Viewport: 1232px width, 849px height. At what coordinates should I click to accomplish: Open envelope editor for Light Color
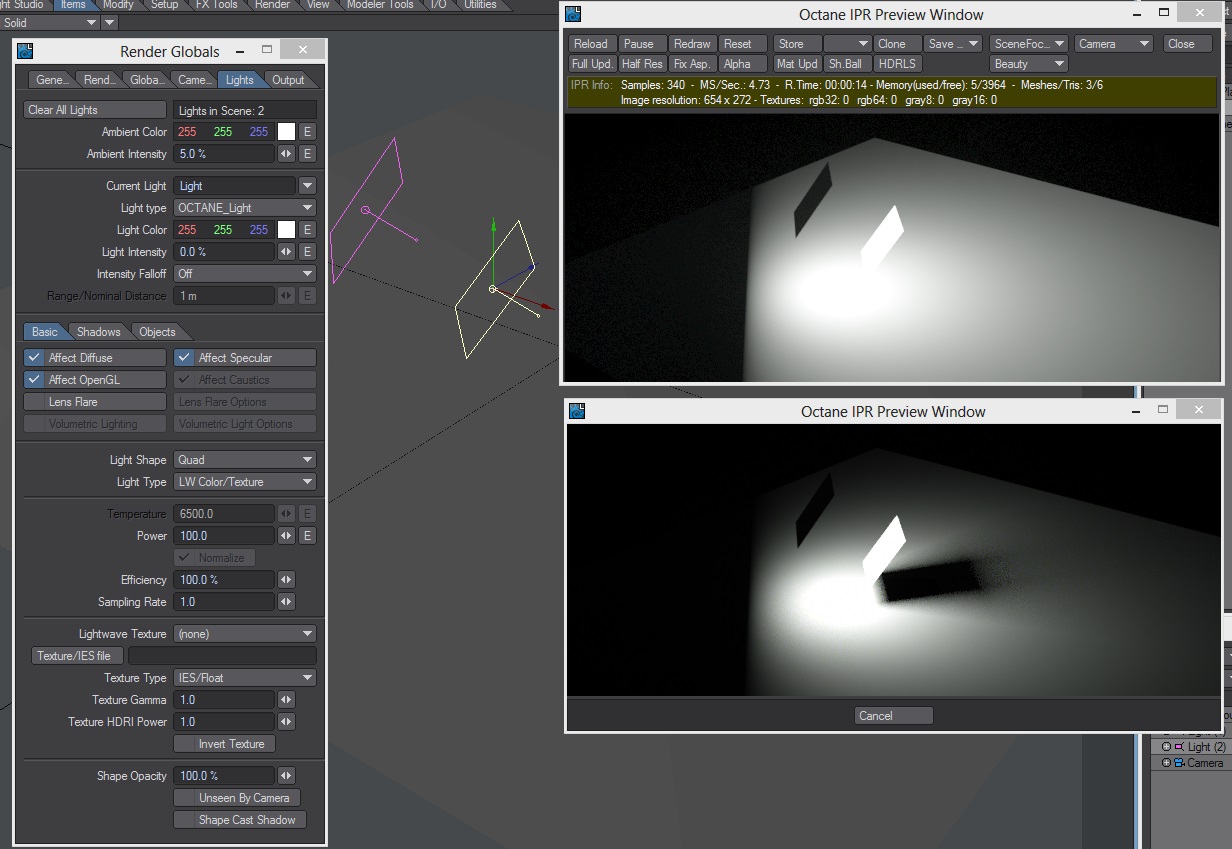pos(307,230)
